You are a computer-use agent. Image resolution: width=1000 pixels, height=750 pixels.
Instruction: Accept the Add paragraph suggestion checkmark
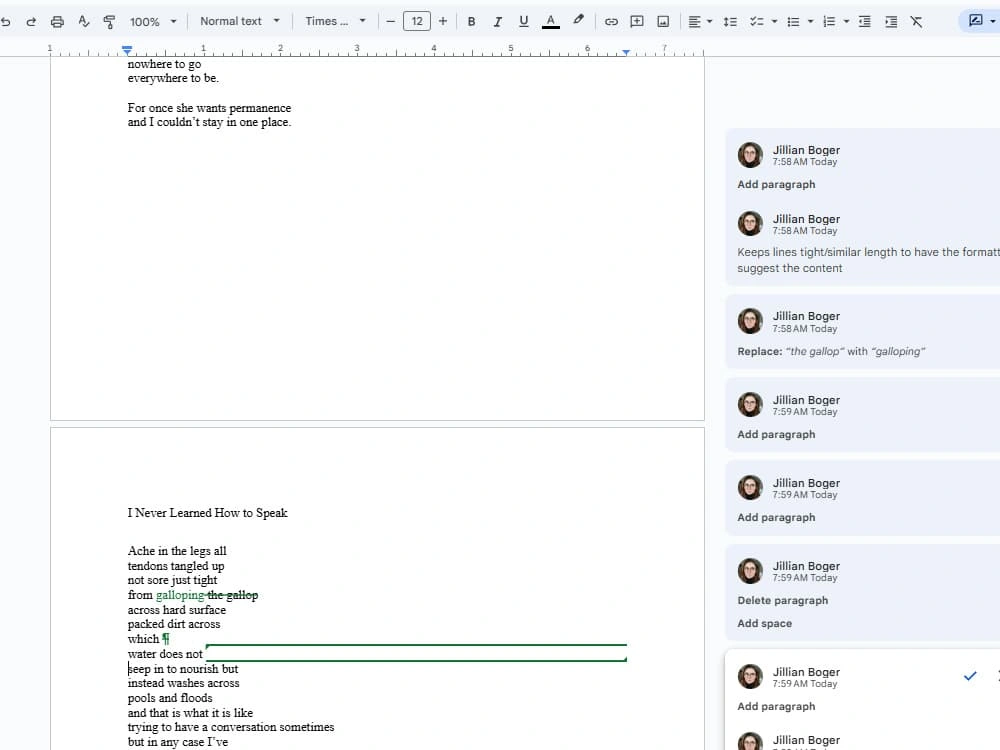(x=970, y=675)
